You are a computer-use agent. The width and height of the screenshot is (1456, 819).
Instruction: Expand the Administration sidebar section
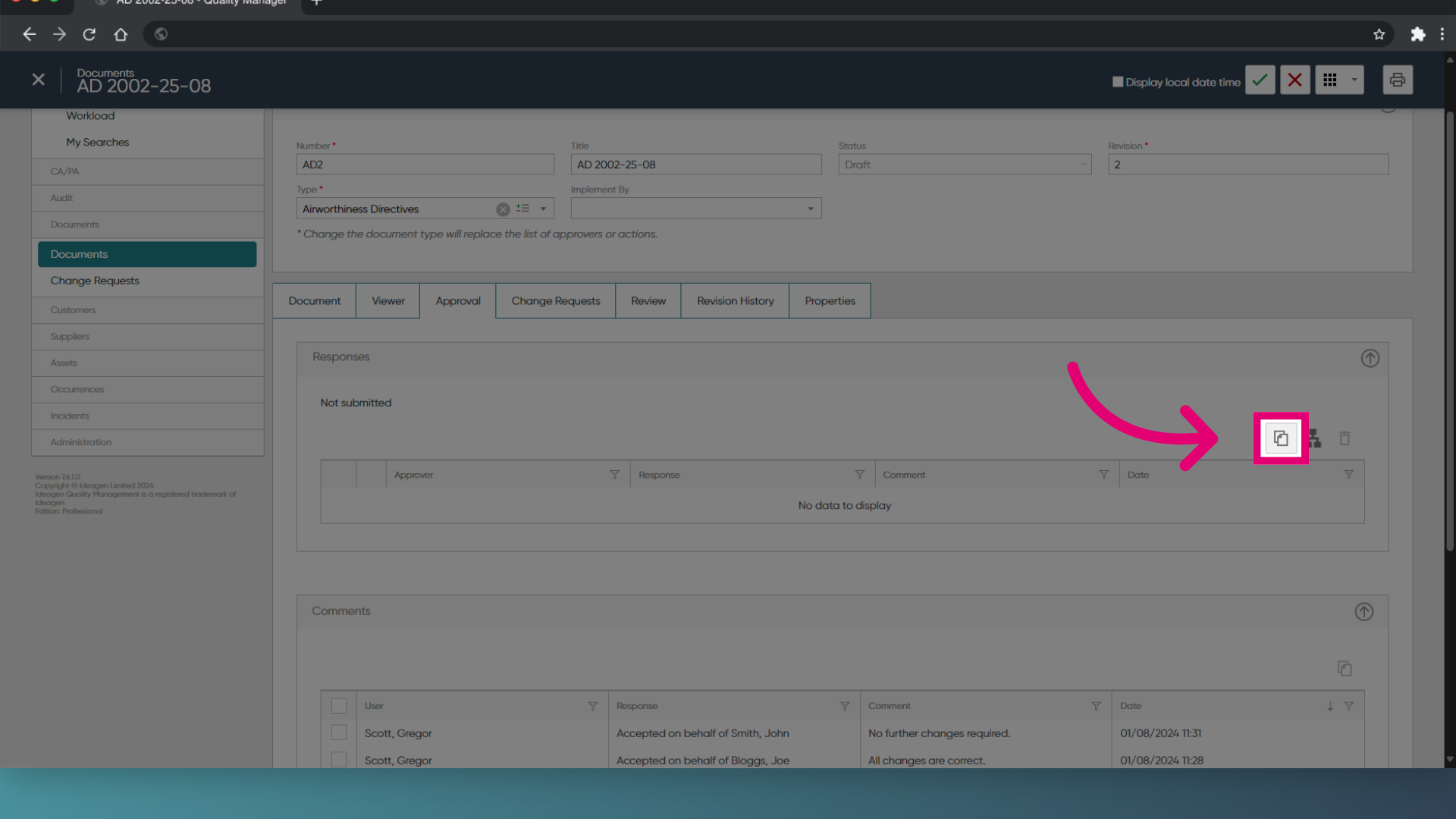point(147,443)
